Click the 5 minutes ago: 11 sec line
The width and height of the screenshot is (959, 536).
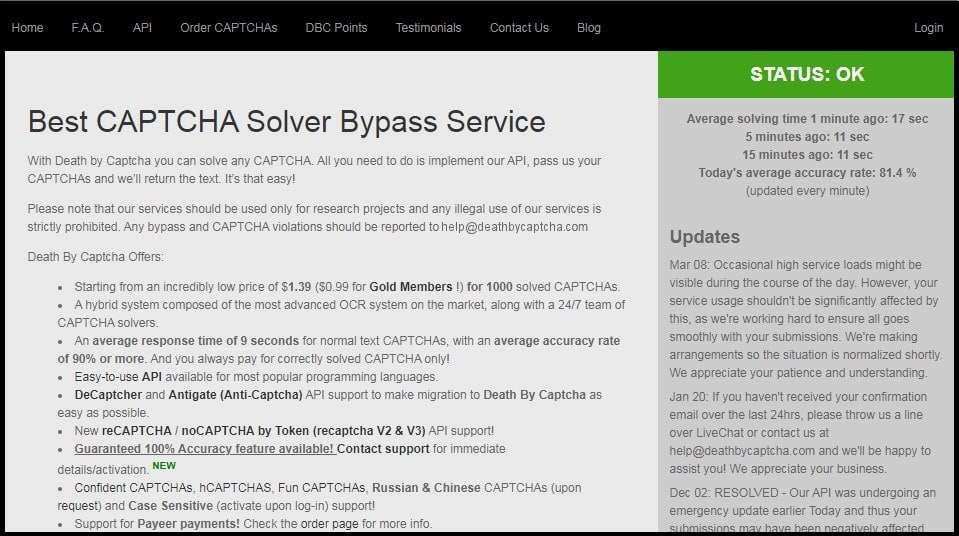pos(807,136)
